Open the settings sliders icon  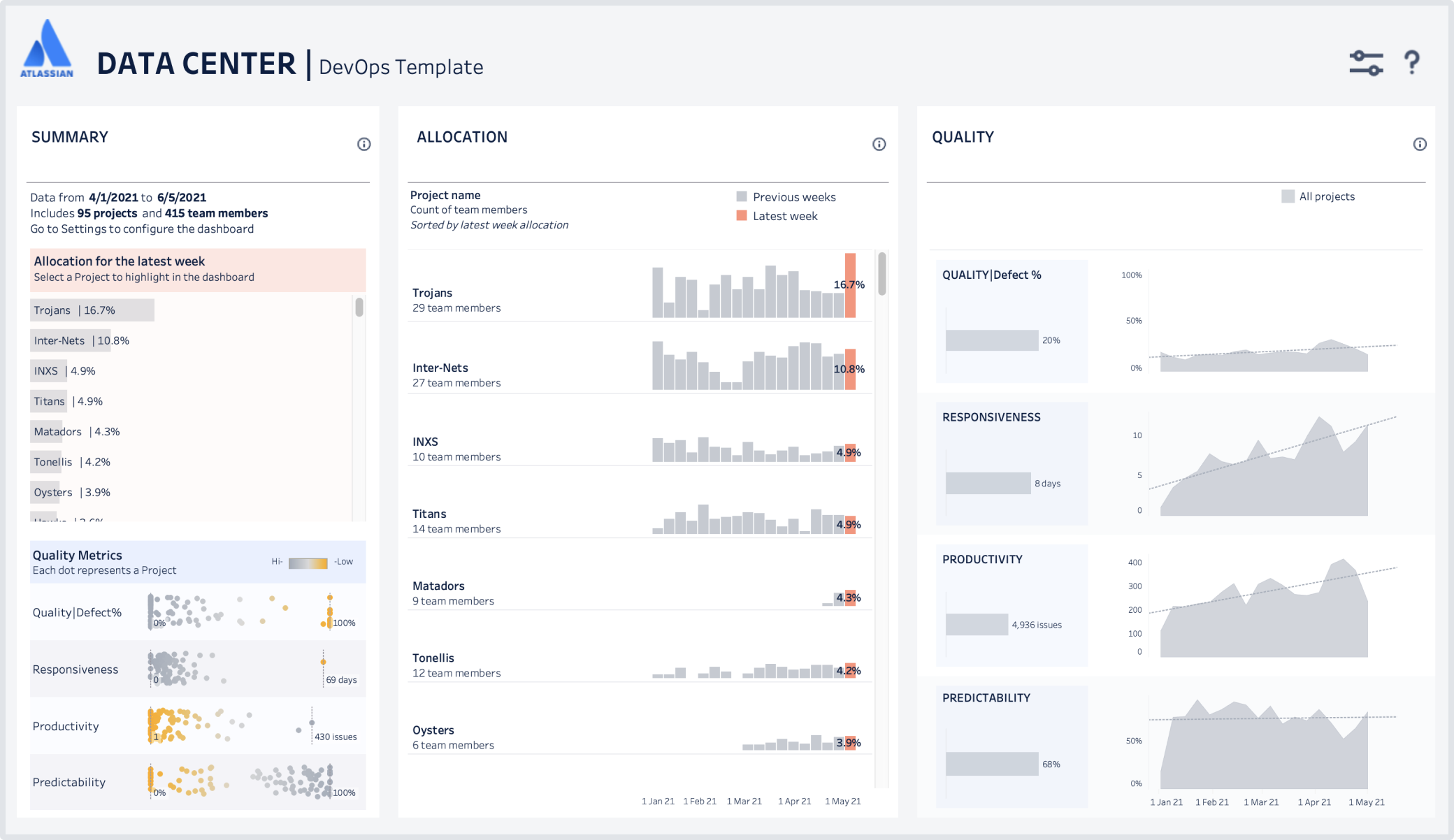tap(1365, 63)
